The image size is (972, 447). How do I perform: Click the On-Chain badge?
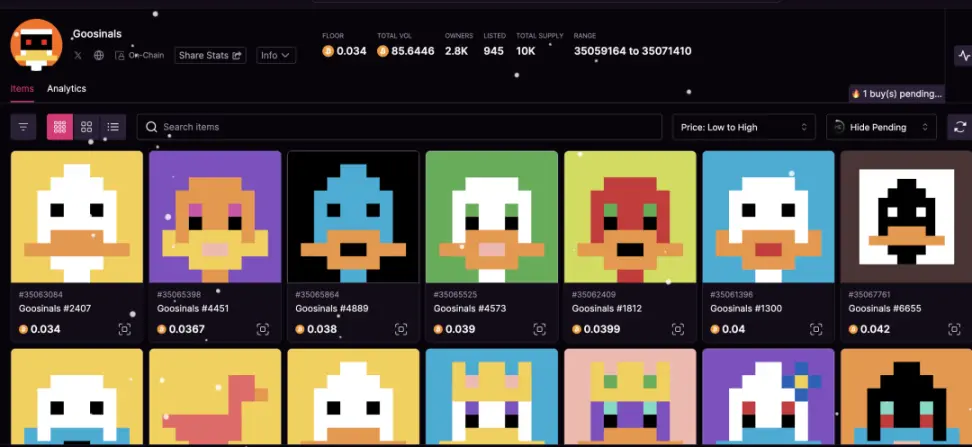139,55
